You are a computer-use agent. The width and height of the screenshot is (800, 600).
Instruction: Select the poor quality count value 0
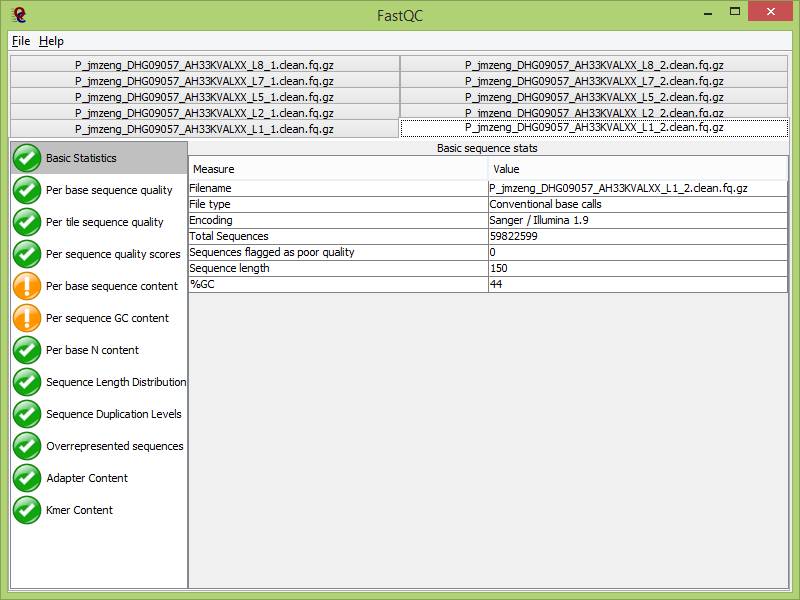pos(638,252)
